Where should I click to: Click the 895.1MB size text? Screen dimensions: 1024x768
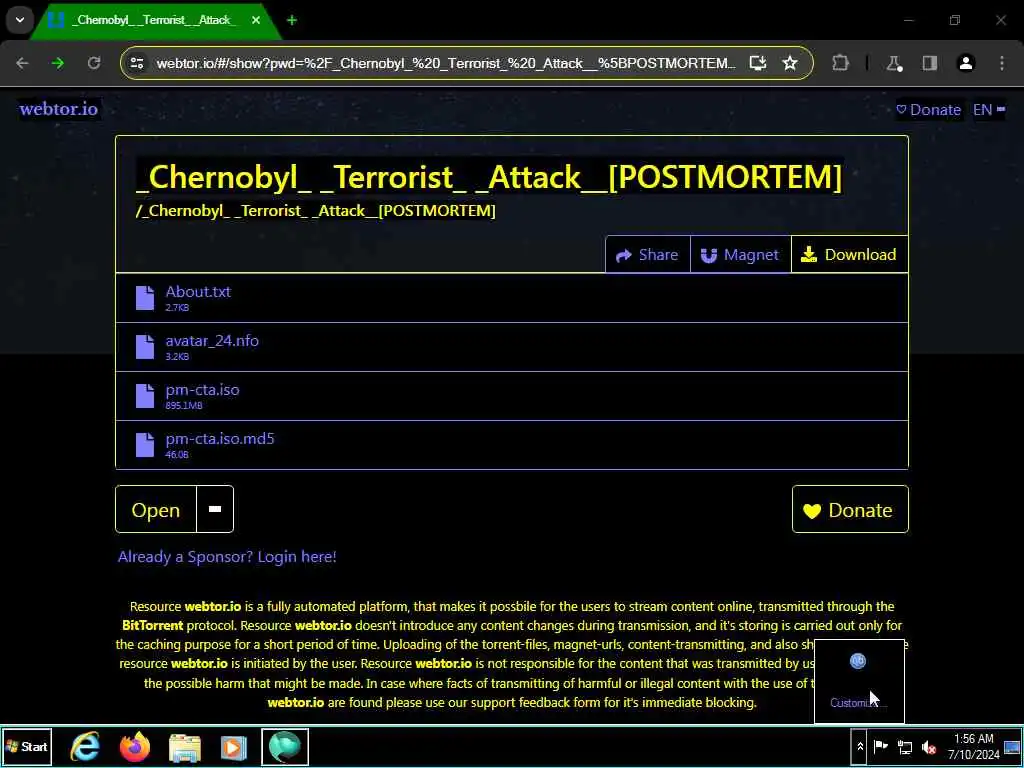[x=184, y=406]
